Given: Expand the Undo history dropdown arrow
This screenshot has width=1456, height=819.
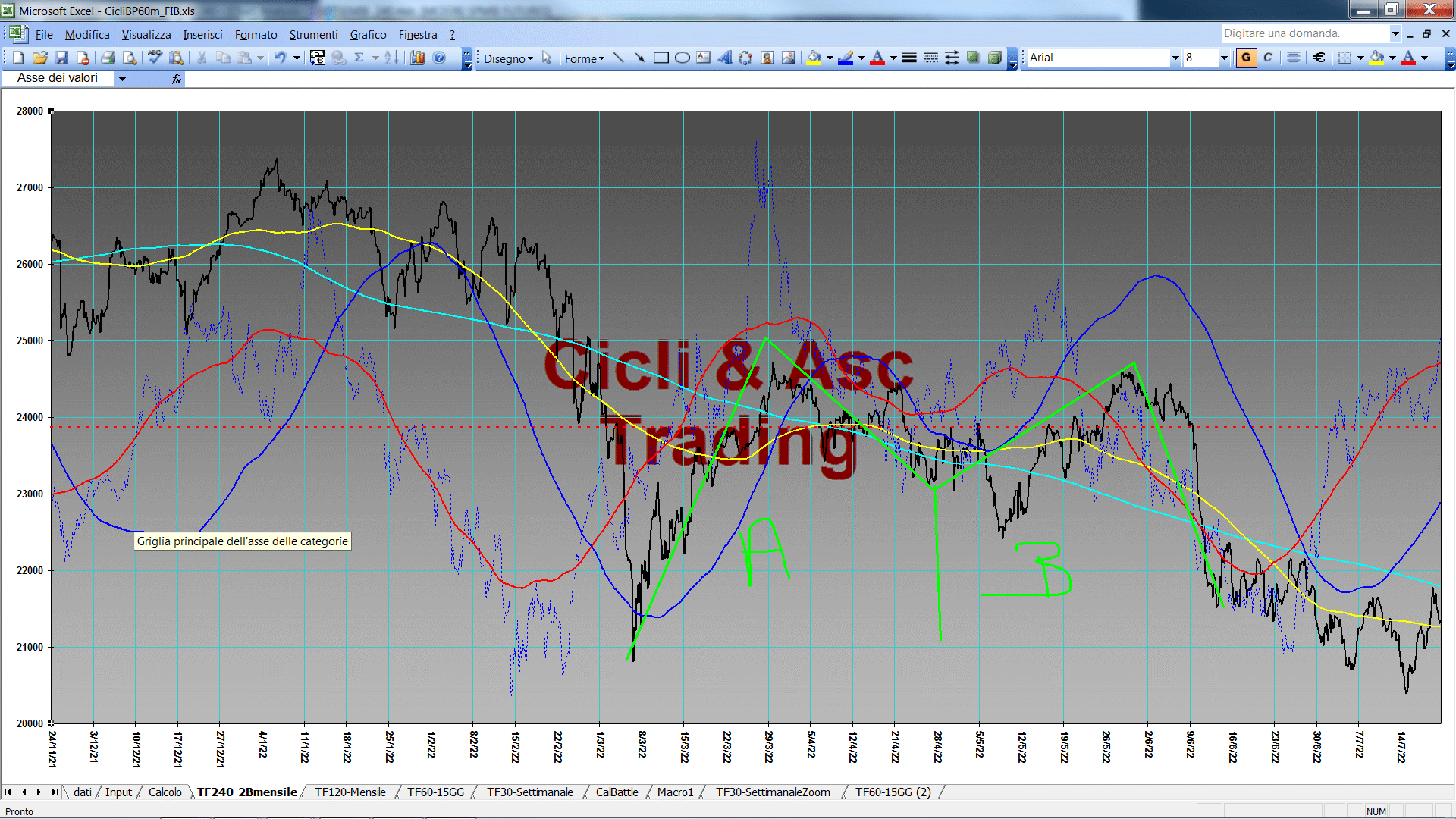Looking at the screenshot, I should point(297,58).
